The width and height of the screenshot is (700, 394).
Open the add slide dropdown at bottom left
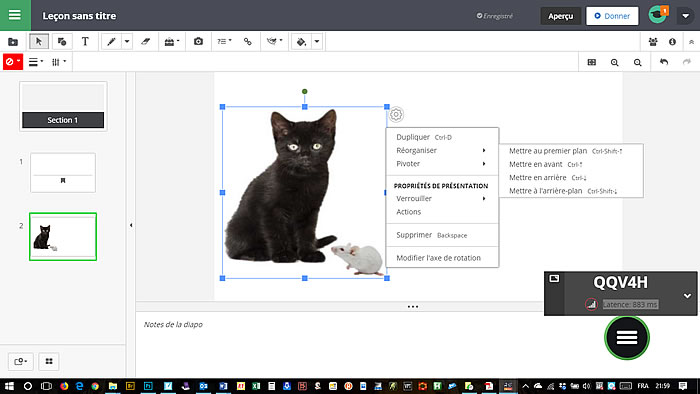point(21,361)
